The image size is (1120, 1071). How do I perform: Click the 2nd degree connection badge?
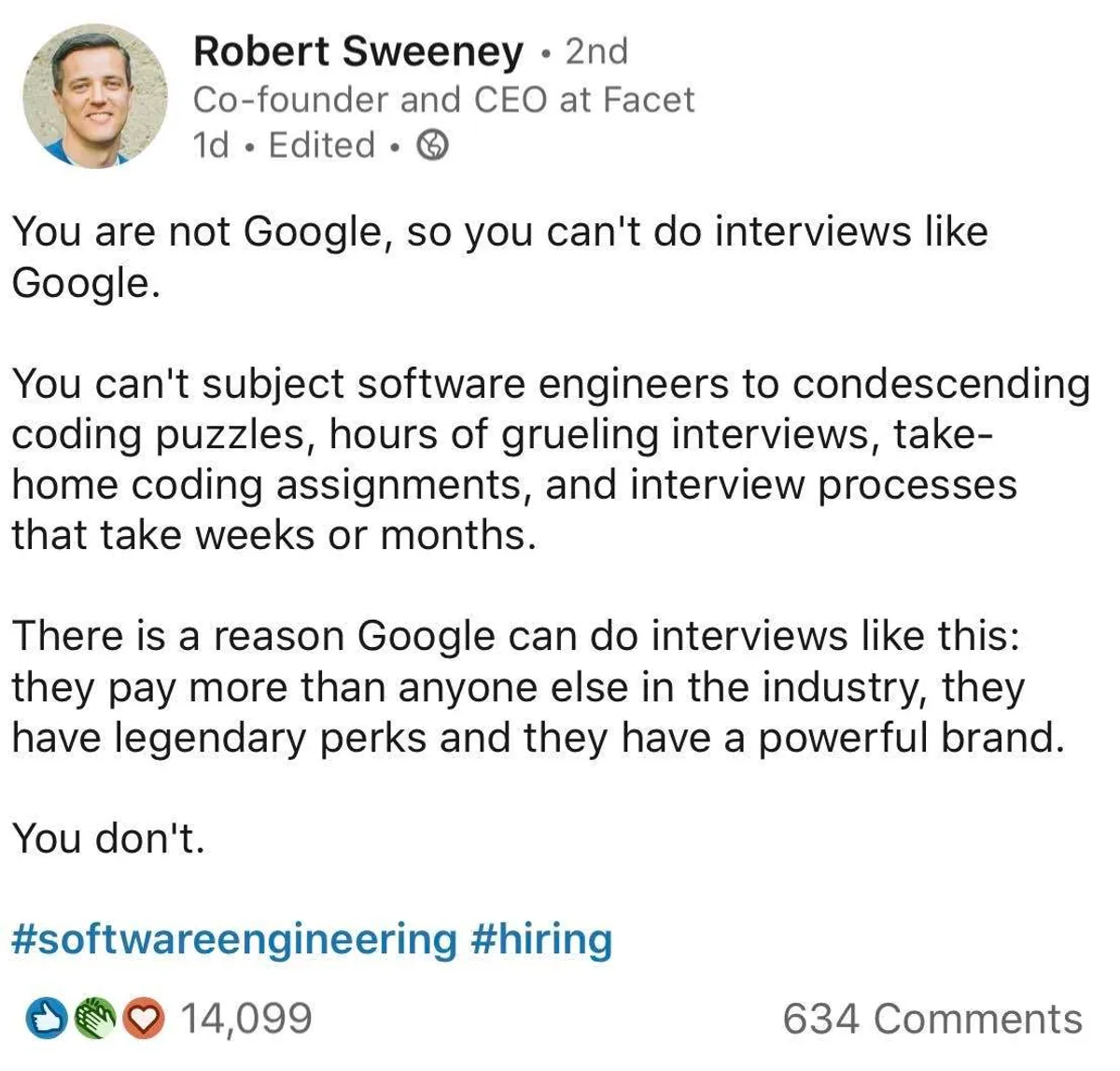click(597, 51)
